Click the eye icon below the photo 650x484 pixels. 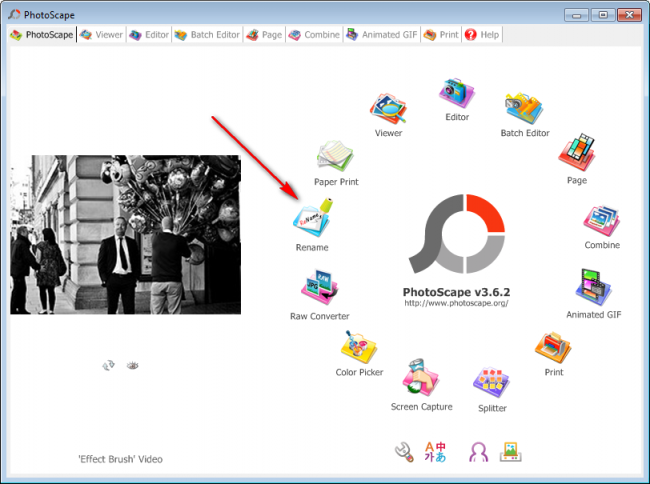pyautogui.click(x=133, y=365)
